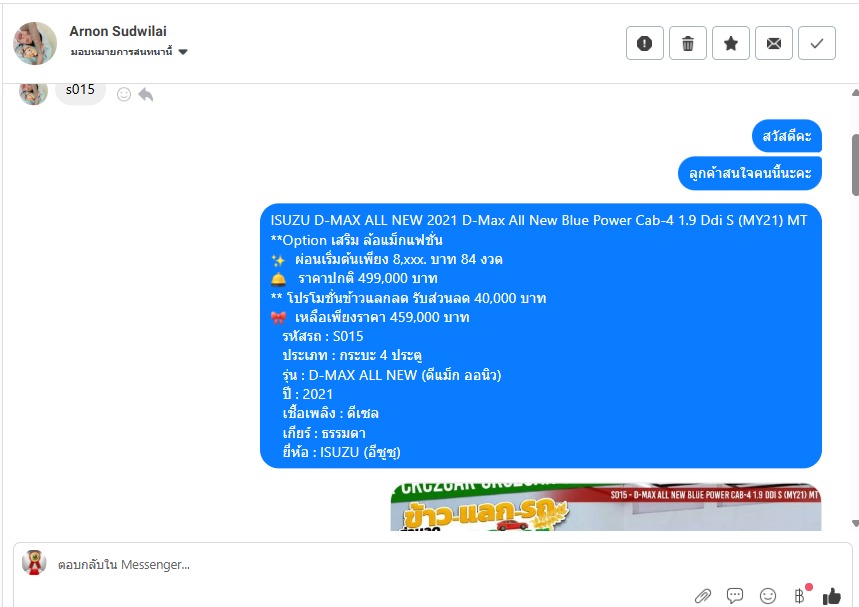Delete conversation using trash icon

pyautogui.click(x=688, y=43)
